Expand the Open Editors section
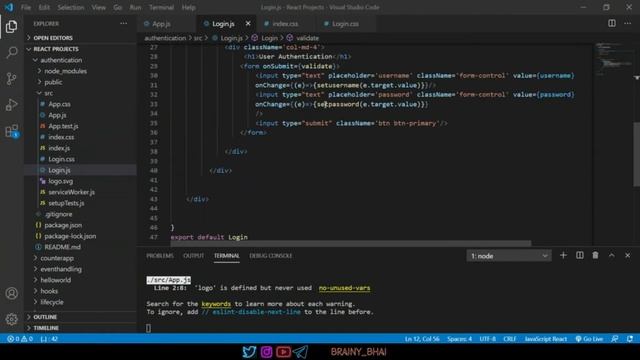This screenshot has width=640, height=360. (80, 38)
